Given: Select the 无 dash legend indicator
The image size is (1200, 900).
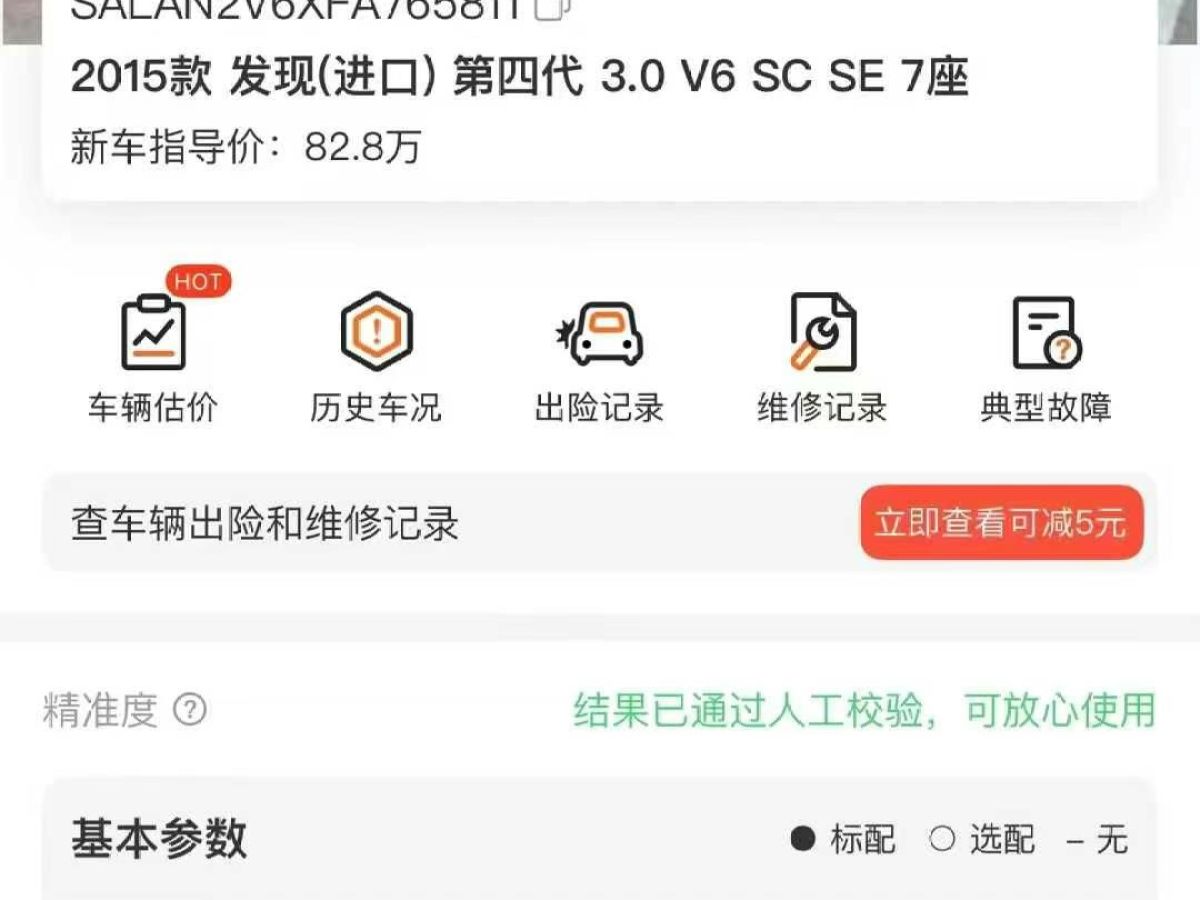Looking at the screenshot, I should [x=1075, y=839].
